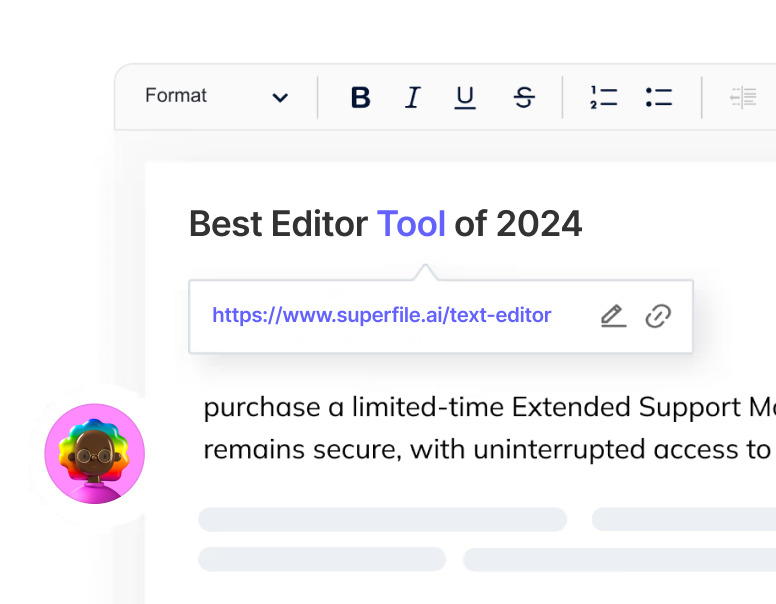Underline the selected text
This screenshot has width=776, height=604.
(465, 97)
